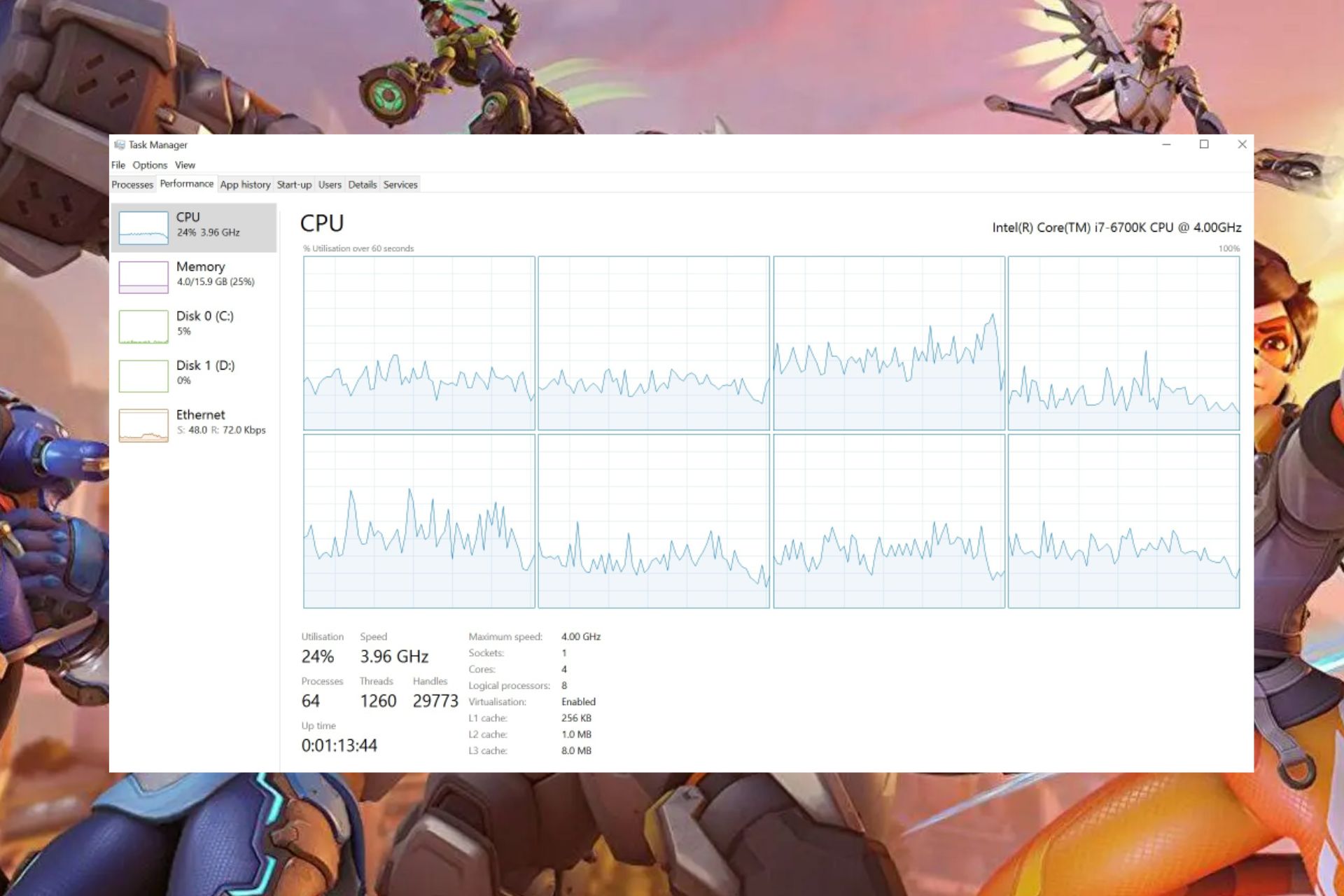Viewport: 1344px width, 896px height.
Task: Click the threads count 1260
Action: point(378,701)
